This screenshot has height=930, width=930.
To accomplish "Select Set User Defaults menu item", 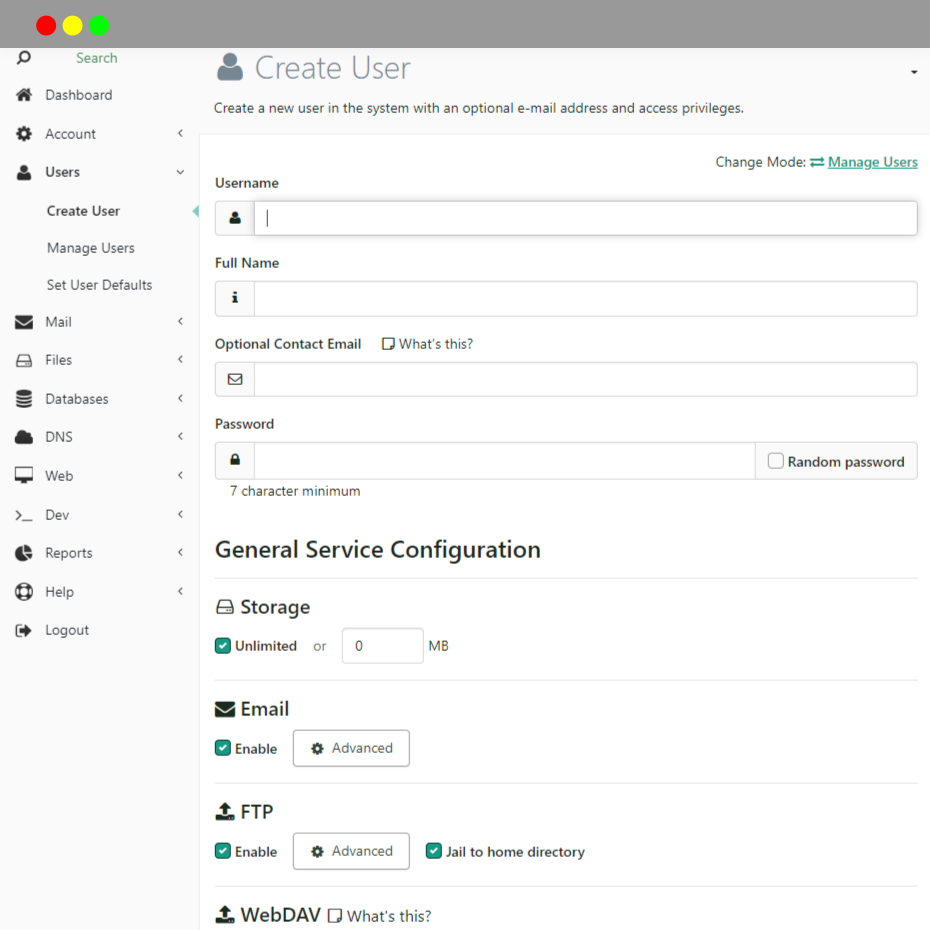I will 100,285.
